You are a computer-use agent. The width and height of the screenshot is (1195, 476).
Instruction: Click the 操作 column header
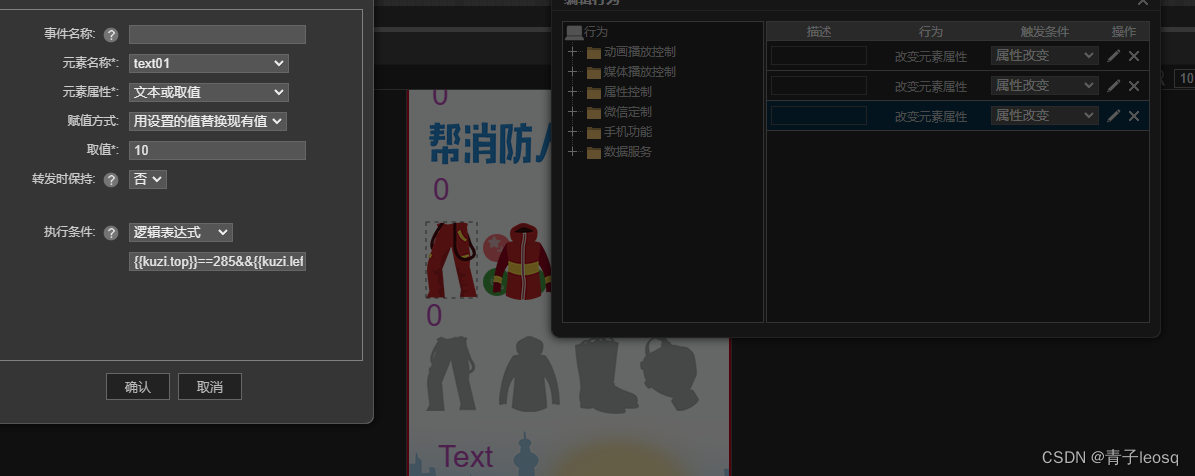pyautogui.click(x=1123, y=32)
